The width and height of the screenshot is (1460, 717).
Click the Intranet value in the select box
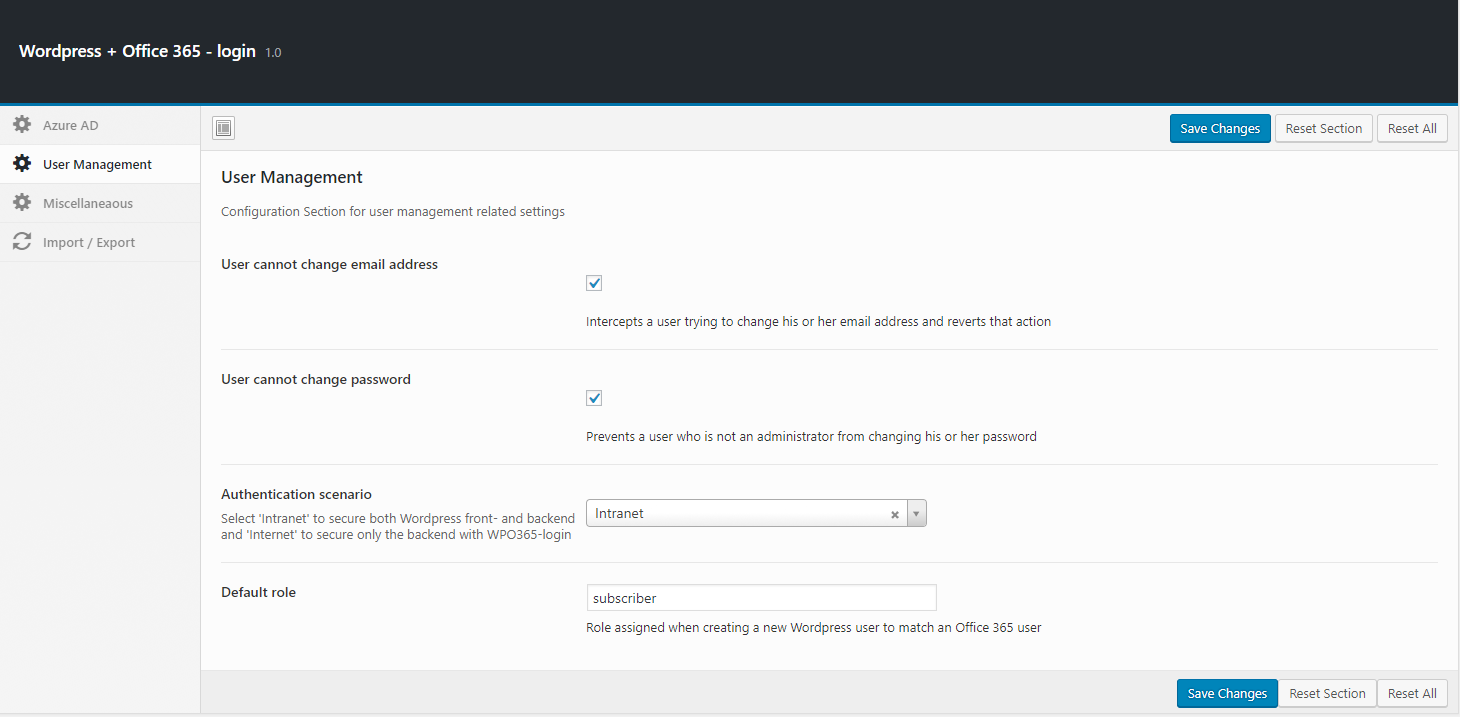point(619,513)
